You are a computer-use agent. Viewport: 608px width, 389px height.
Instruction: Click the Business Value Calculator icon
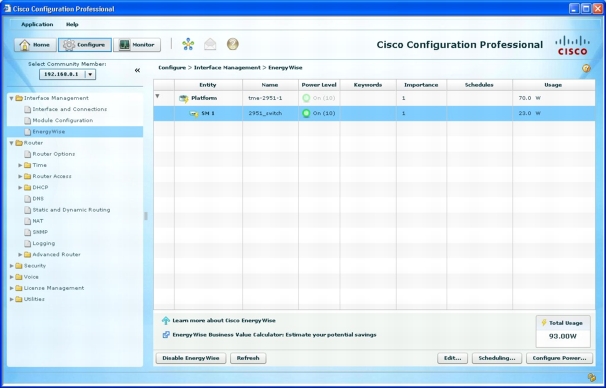pyautogui.click(x=166, y=335)
